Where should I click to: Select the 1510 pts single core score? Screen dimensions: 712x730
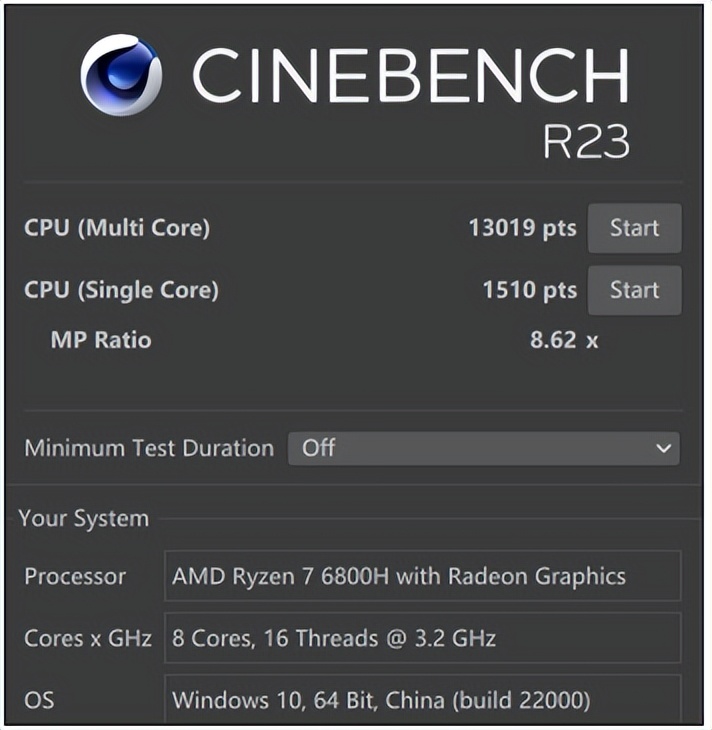tap(529, 290)
